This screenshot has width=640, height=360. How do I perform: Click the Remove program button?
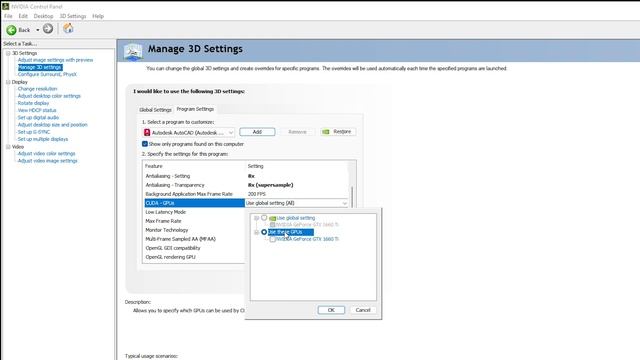(297, 132)
